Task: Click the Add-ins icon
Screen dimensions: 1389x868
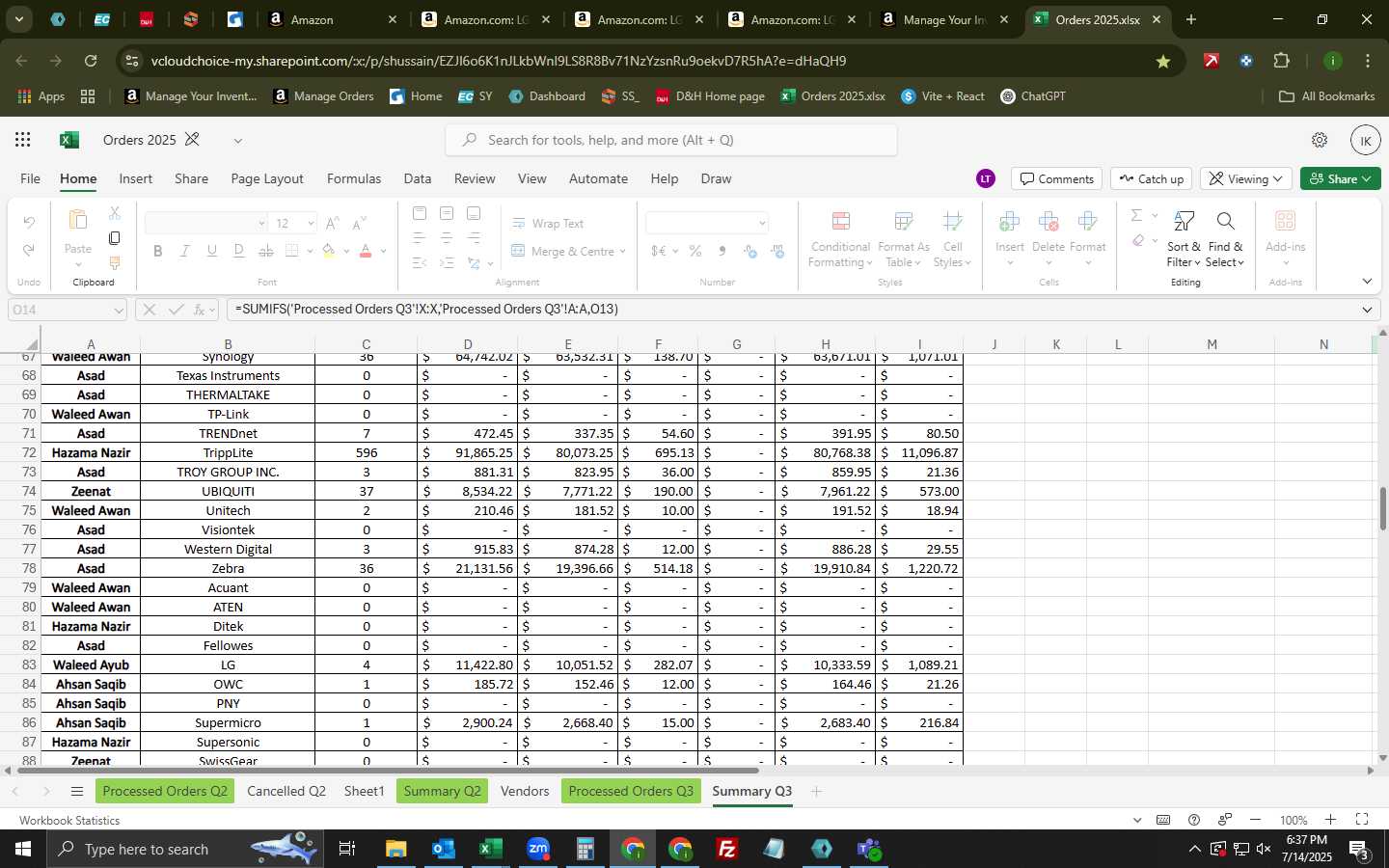Action: (1285, 222)
